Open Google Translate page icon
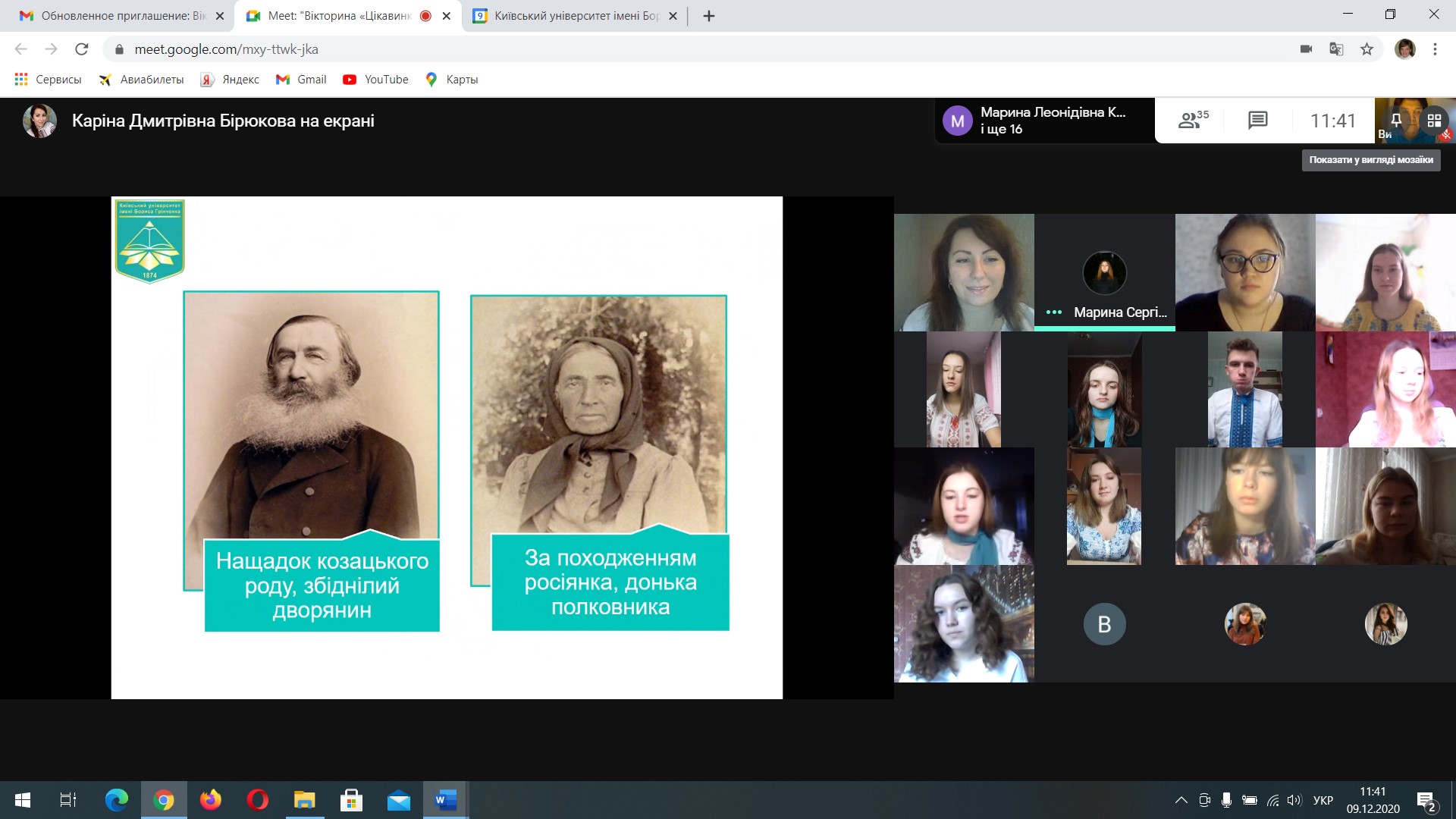Screen dimensions: 1456x819 click(x=1336, y=49)
